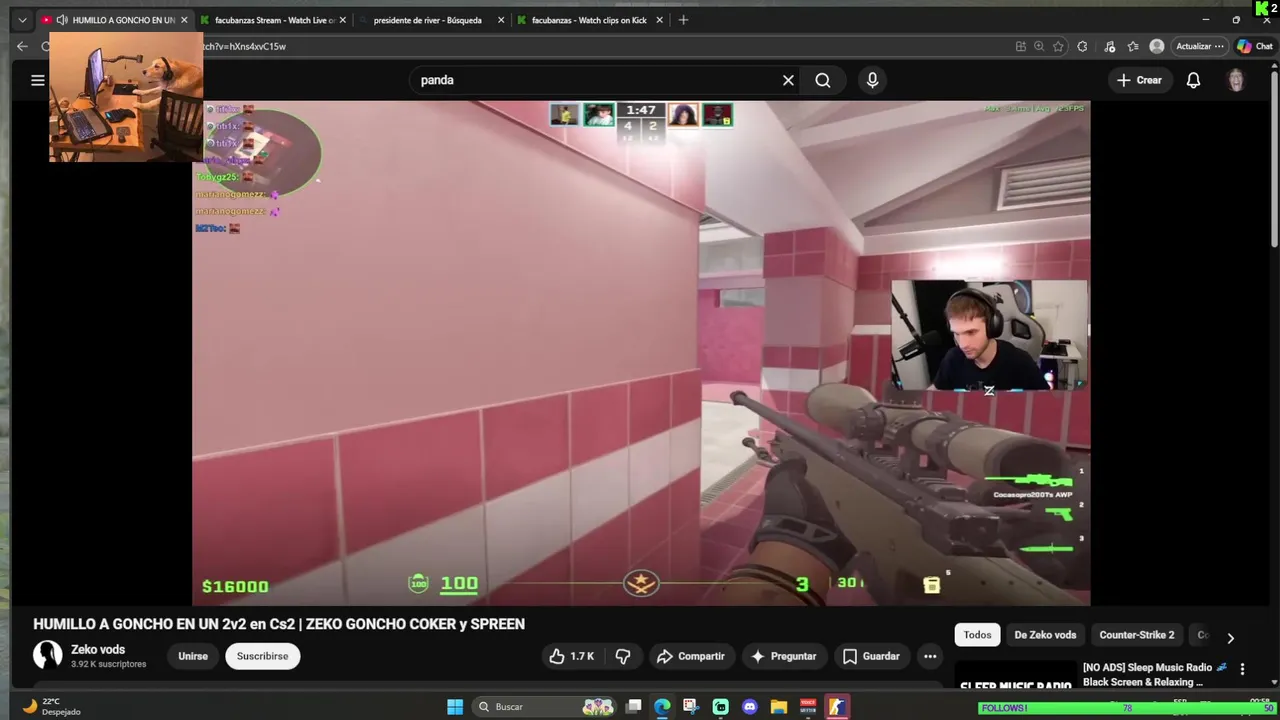Viewport: 1280px width, 720px height.
Task: Run the search with the magnifier button
Action: 823,80
